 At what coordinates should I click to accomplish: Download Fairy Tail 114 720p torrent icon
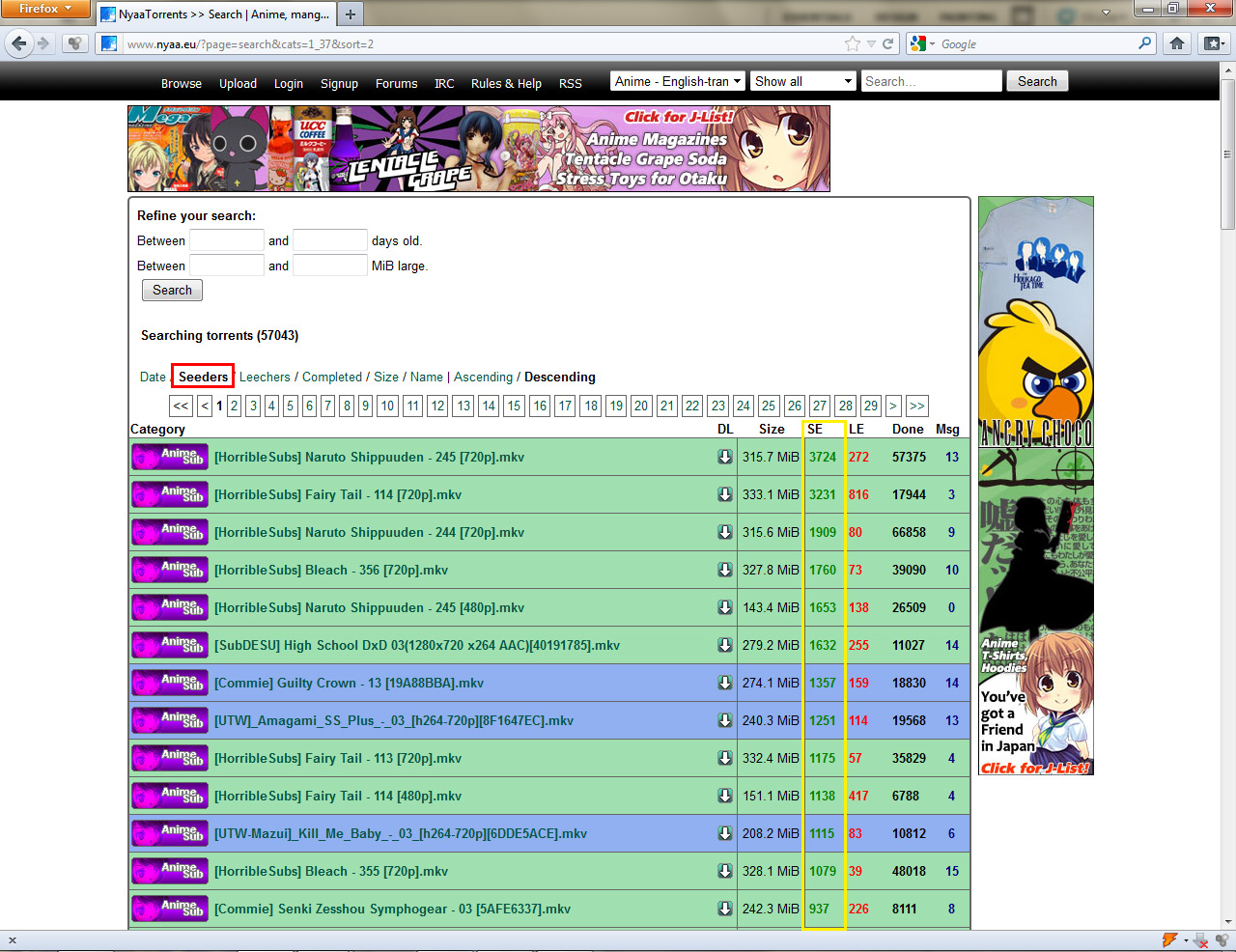click(725, 494)
